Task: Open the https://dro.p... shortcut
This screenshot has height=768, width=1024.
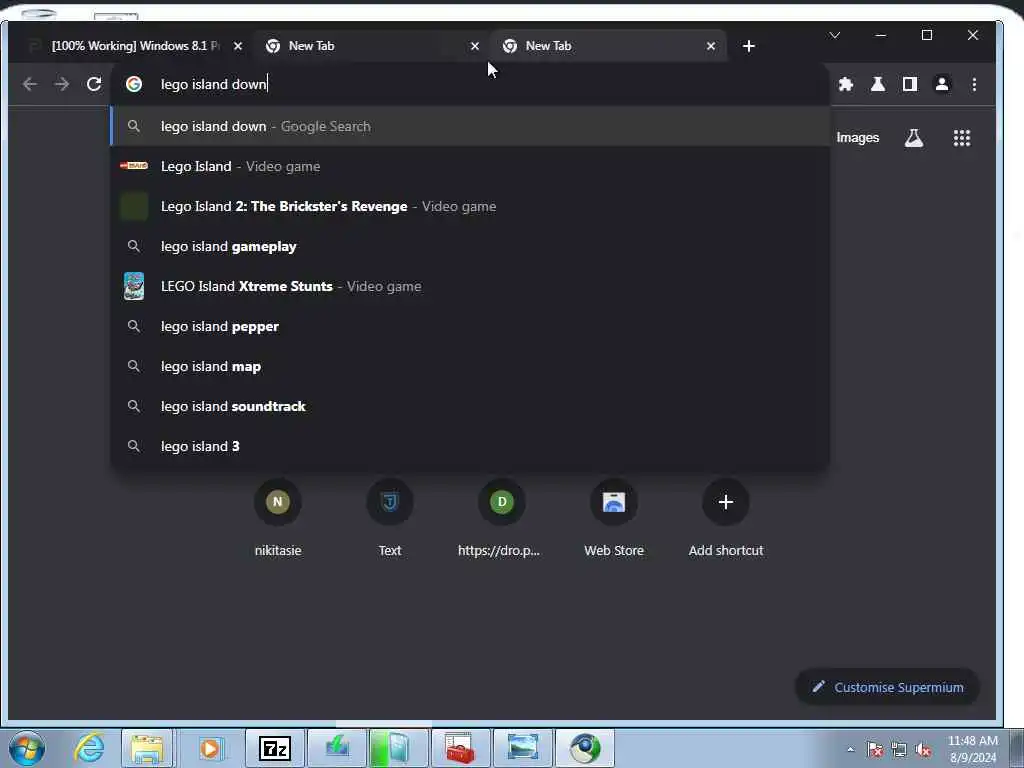Action: point(502,519)
